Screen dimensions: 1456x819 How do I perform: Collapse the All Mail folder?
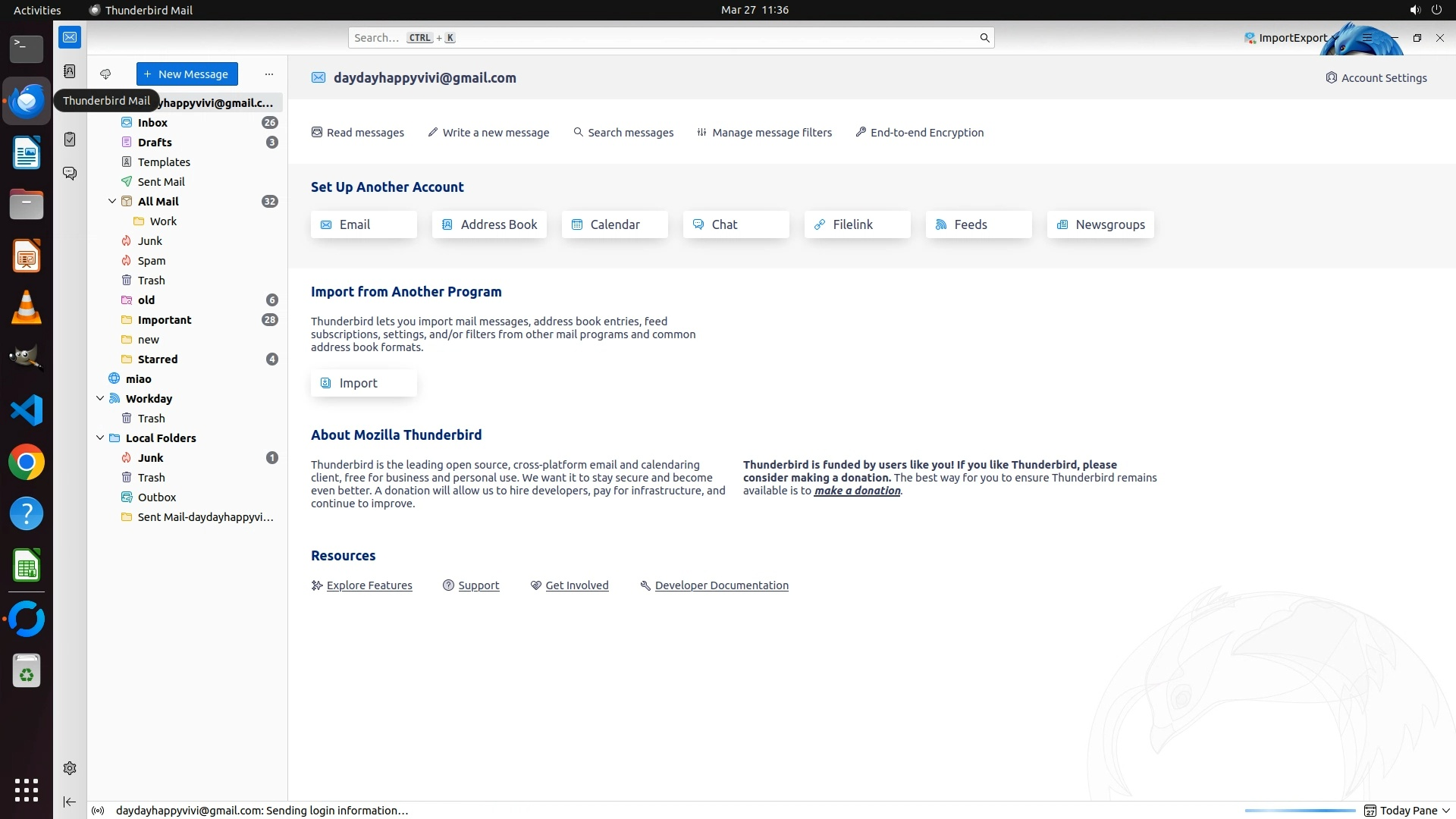[x=112, y=202]
